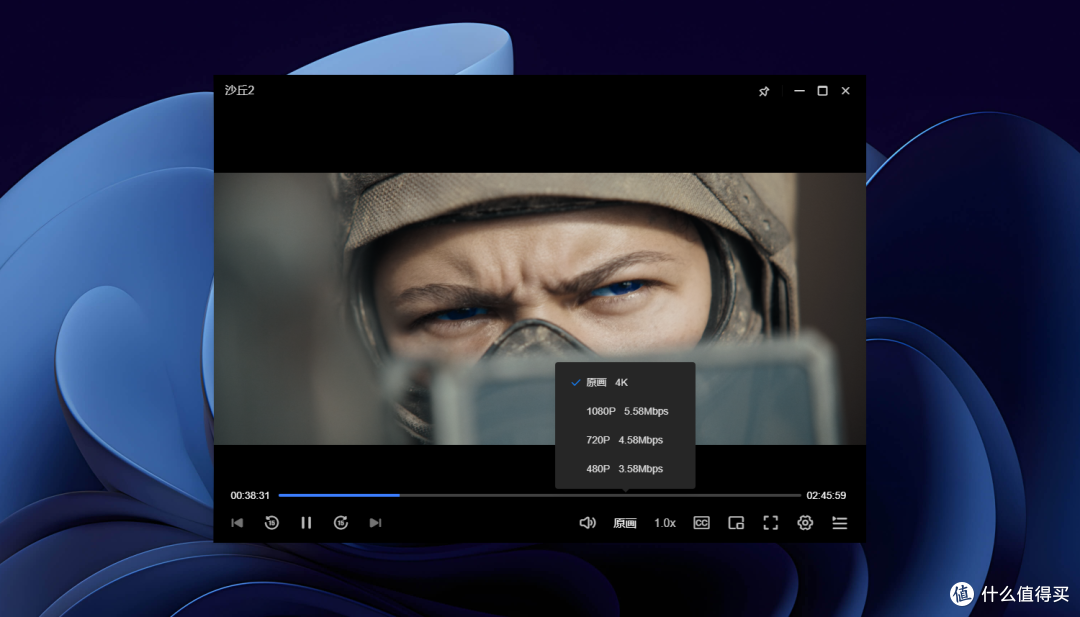Screen dimensions: 1080x617
Task: Seek on the playback progress bar
Action: 539,495
